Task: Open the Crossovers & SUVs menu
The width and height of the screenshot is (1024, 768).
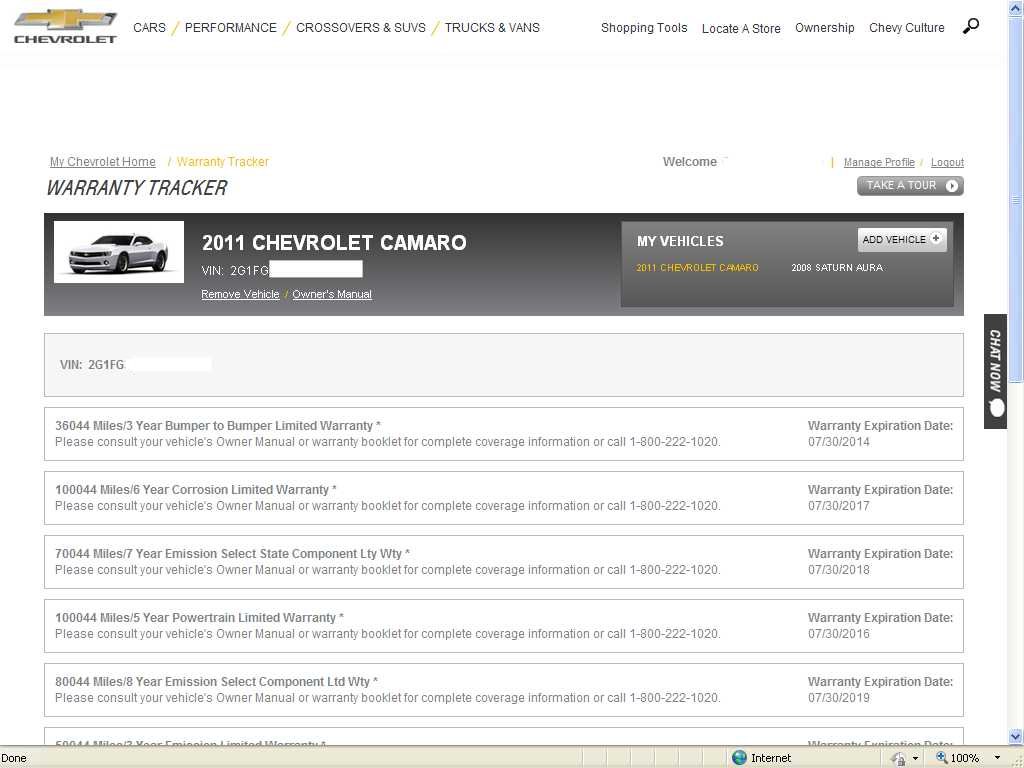Action: [360, 28]
